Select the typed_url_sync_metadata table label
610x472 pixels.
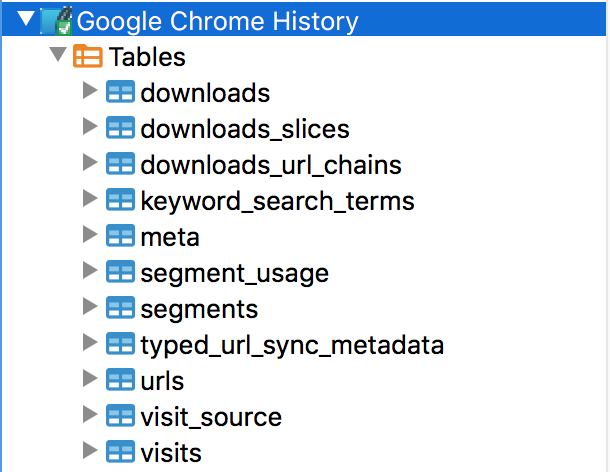292,345
